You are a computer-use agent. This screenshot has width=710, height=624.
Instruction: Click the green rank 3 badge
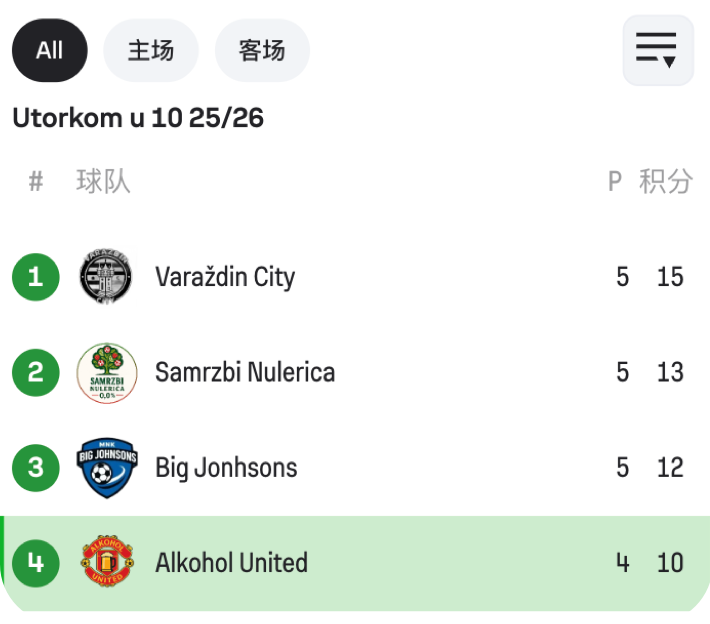(x=36, y=467)
